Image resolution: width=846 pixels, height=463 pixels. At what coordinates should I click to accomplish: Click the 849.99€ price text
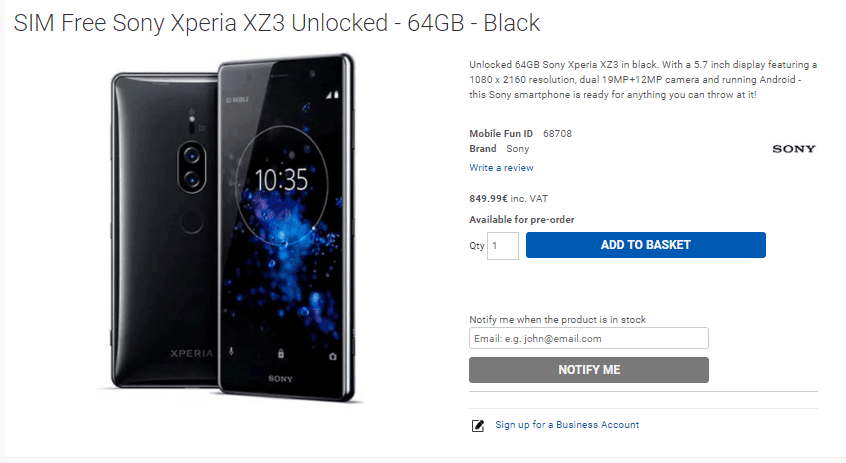pyautogui.click(x=488, y=199)
